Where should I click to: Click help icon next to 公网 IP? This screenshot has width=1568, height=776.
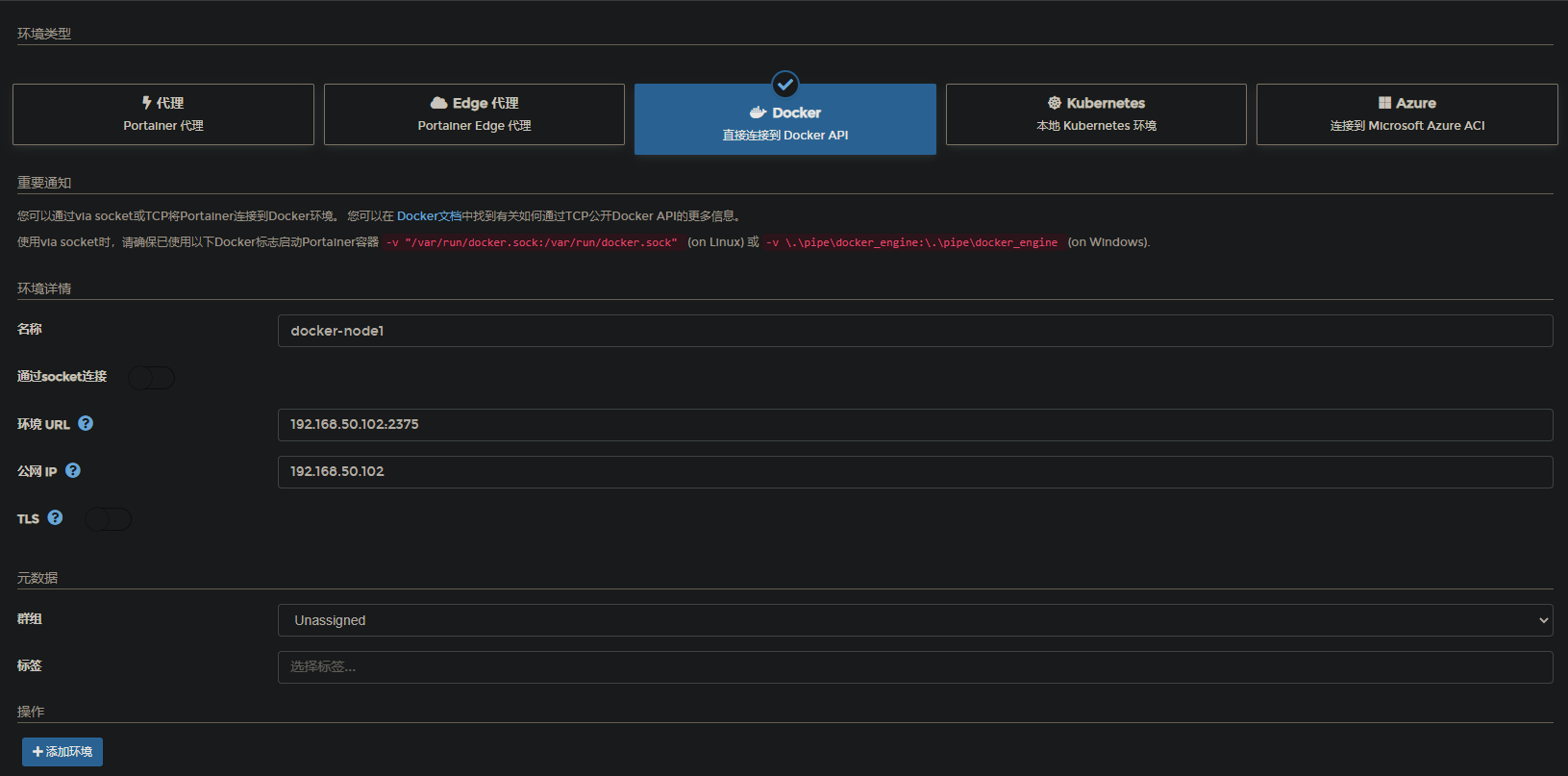[73, 470]
